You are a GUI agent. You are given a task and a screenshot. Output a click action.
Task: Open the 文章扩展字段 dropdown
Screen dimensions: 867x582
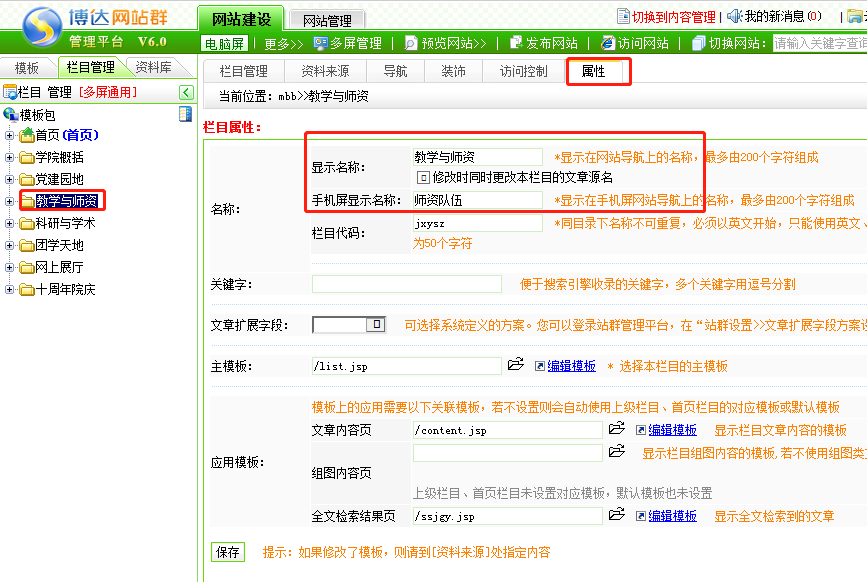click(x=377, y=325)
